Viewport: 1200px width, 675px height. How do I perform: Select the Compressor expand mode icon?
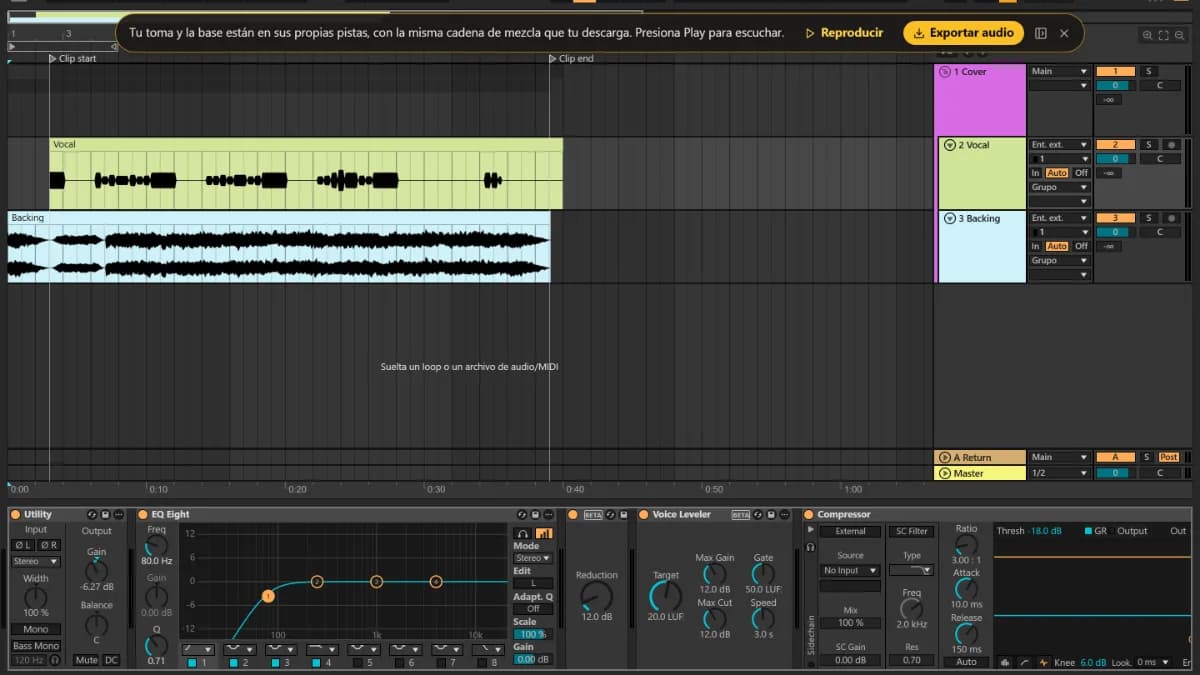click(1044, 662)
